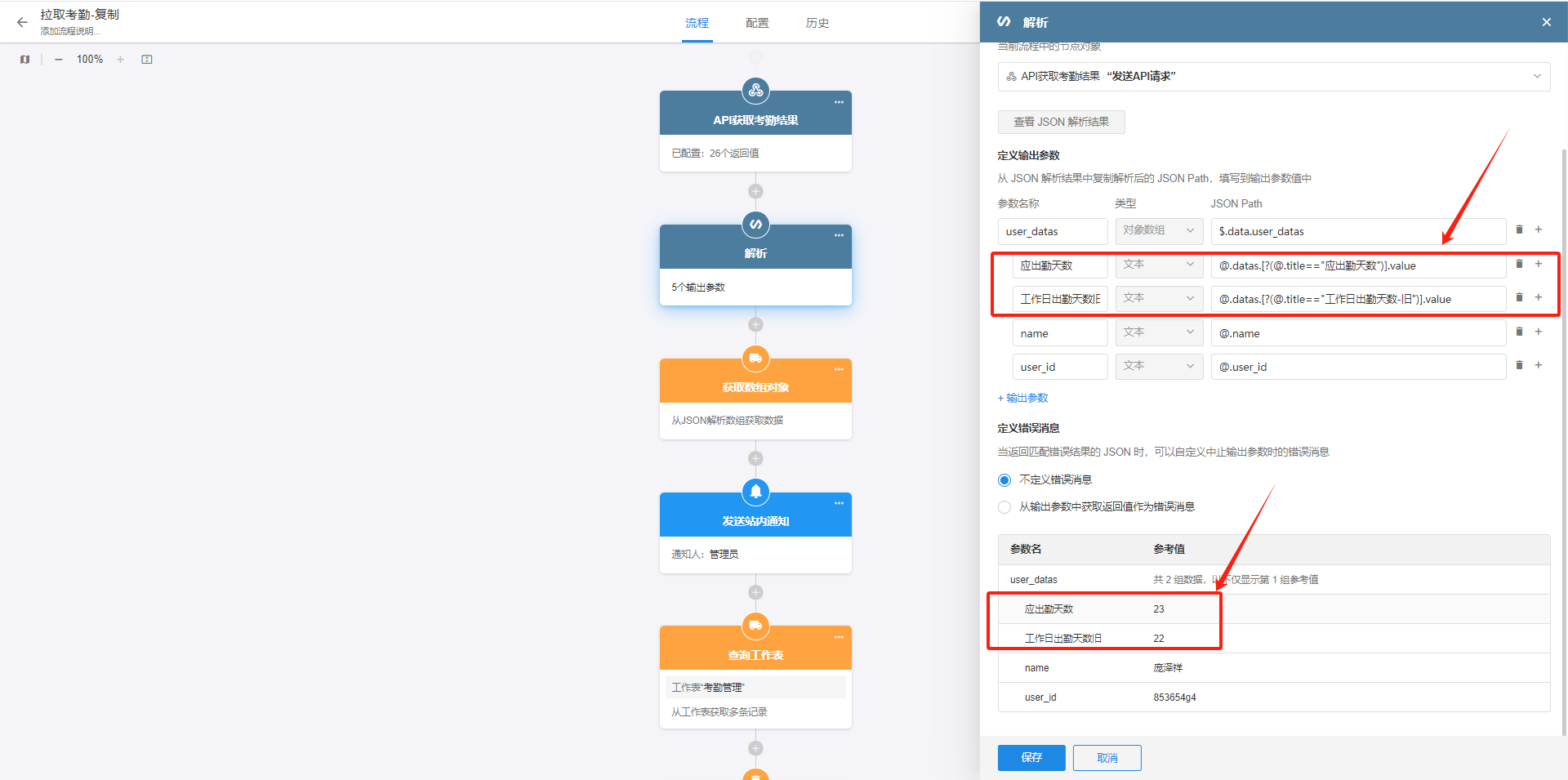Select the 查询工作表 flow node
Viewport: 1568px width, 780px height.
[755, 677]
